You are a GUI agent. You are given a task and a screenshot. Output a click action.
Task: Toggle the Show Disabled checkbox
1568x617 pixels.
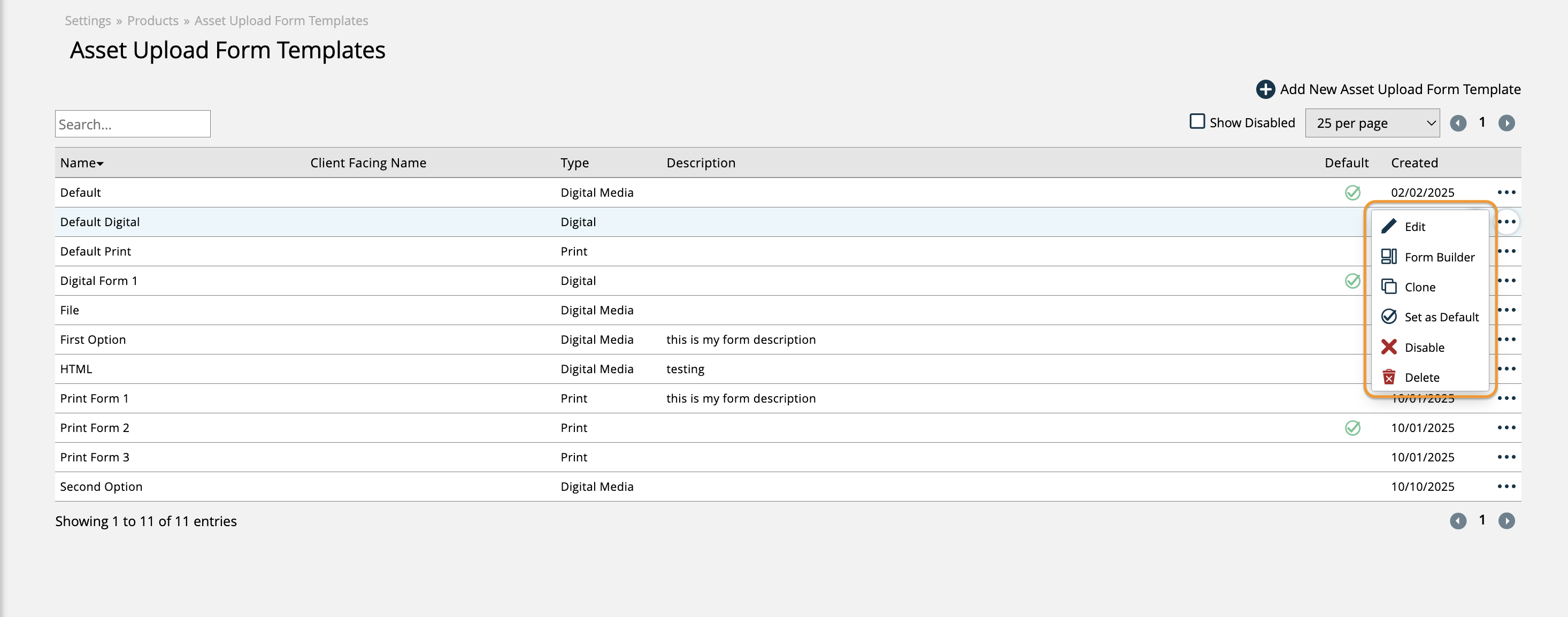pos(1197,122)
